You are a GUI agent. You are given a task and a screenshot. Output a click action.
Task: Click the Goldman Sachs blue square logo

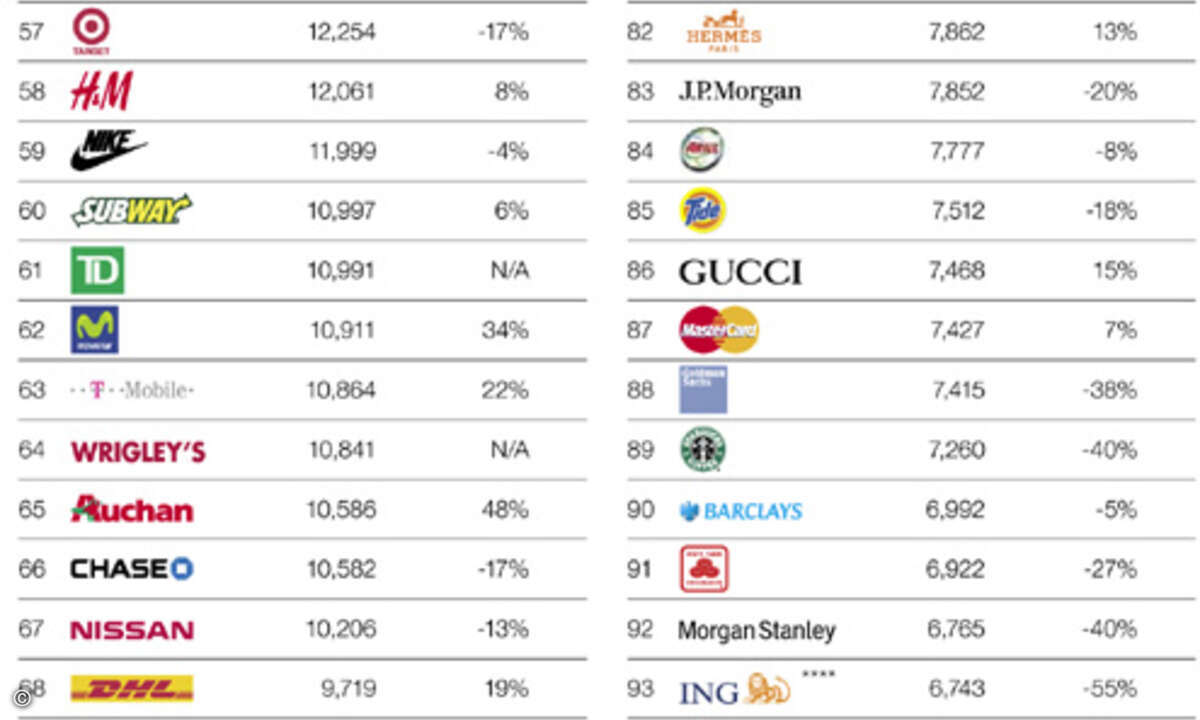tap(703, 389)
